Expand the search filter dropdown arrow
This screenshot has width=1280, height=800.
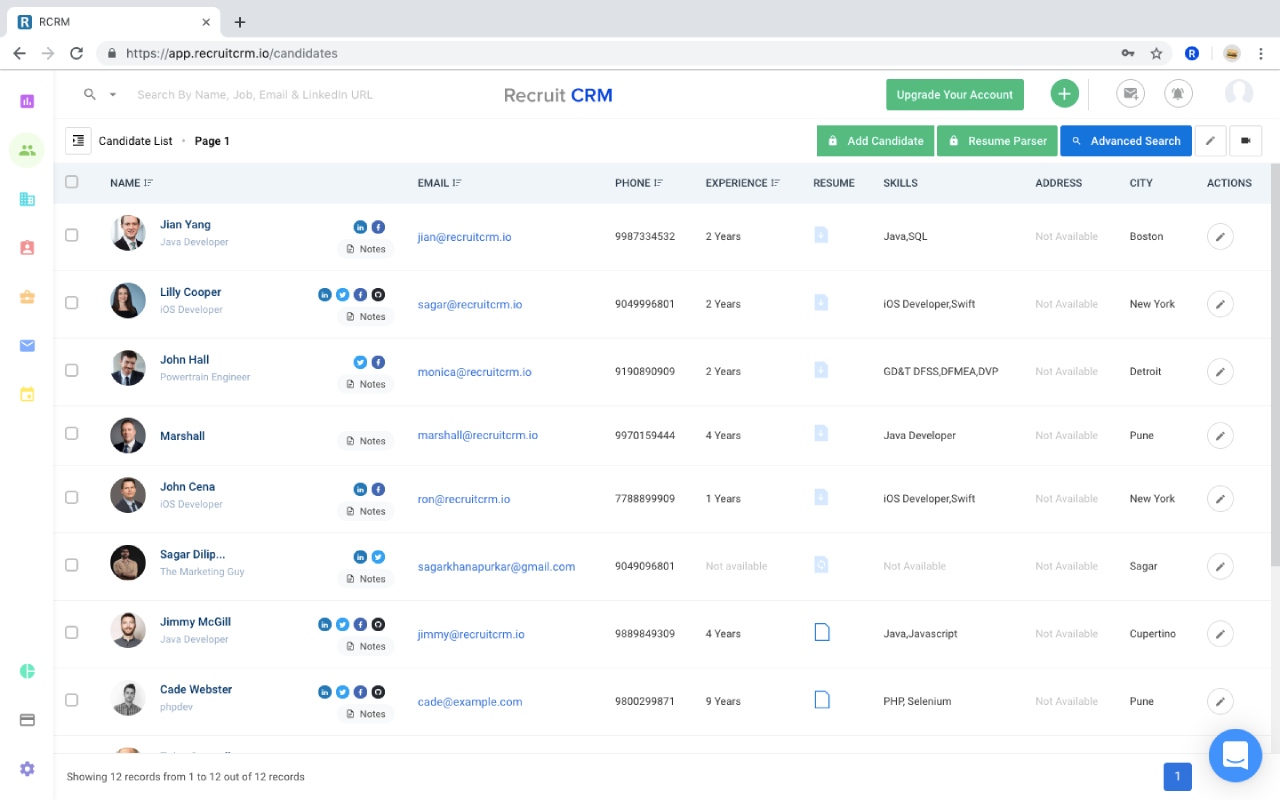tap(113, 95)
